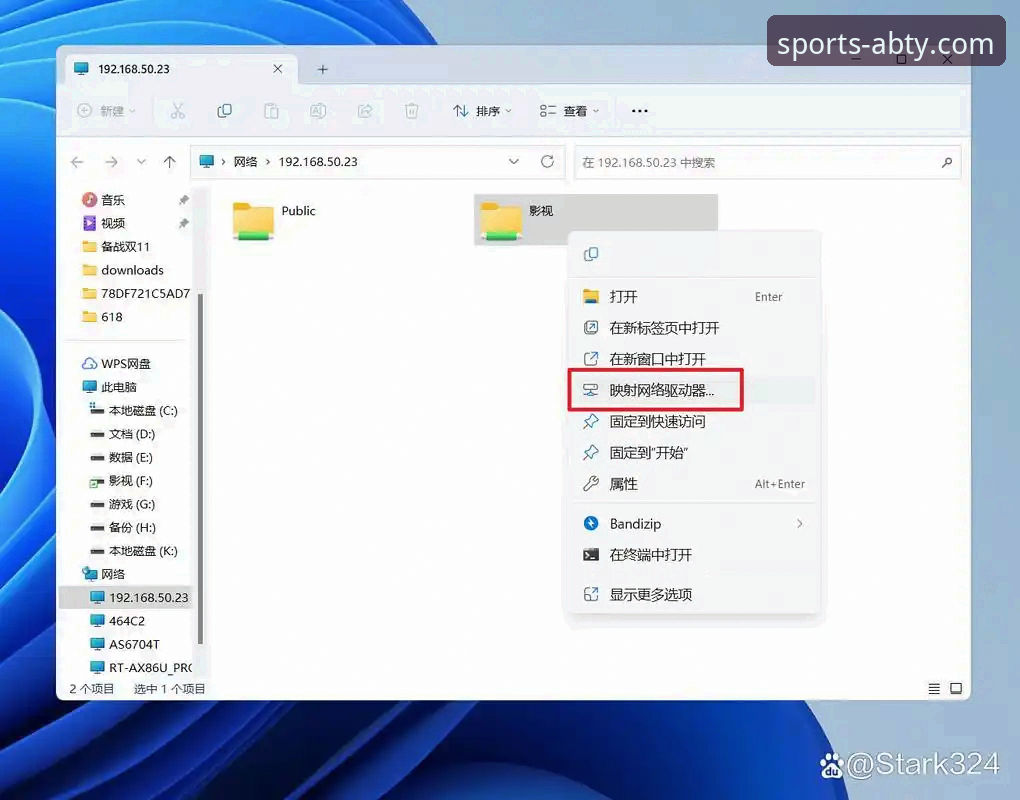Click the Share icon in toolbar
The height and width of the screenshot is (800, 1020).
point(365,111)
